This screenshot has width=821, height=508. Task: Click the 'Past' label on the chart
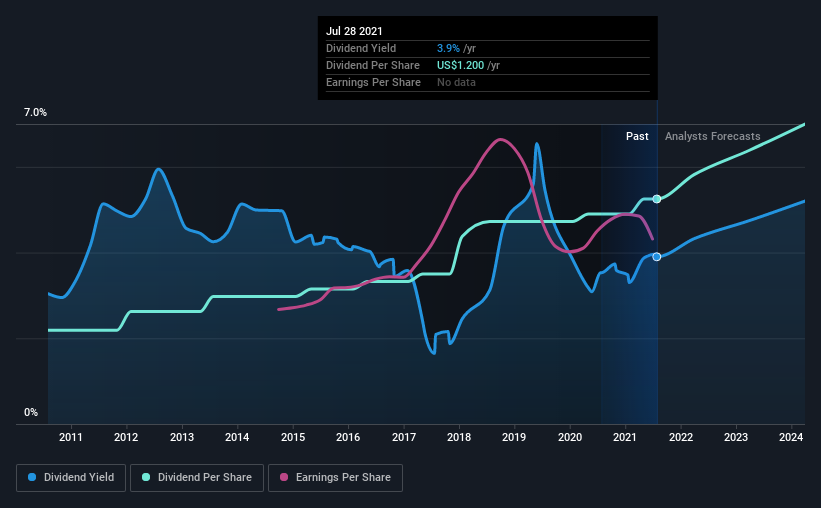637,136
